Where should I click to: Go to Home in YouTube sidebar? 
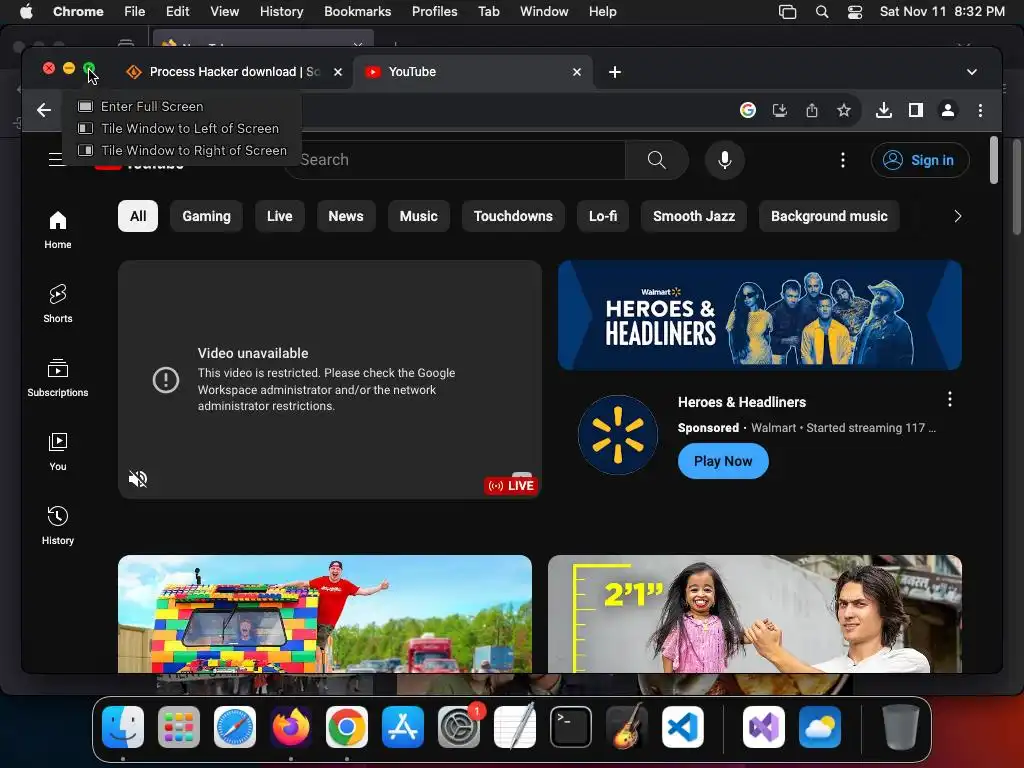pyautogui.click(x=57, y=230)
